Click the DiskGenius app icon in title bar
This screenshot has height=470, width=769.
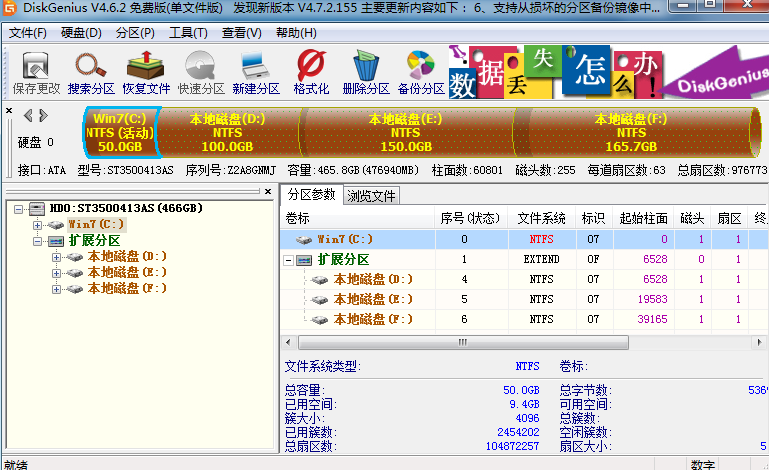(x=10, y=7)
